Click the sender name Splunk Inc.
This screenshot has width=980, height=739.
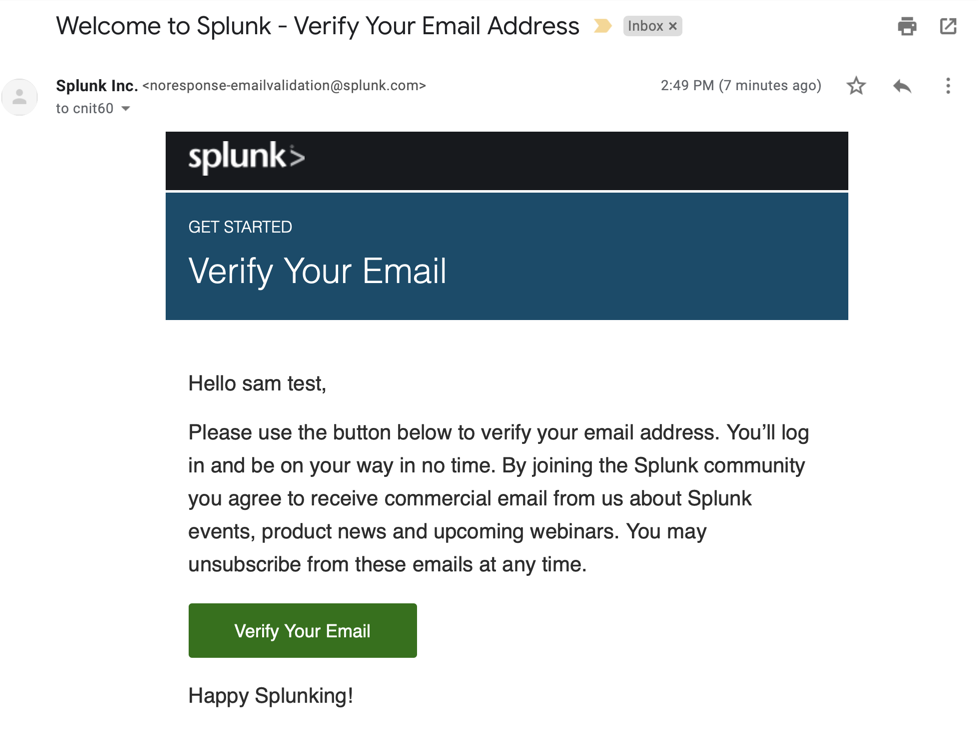(97, 86)
